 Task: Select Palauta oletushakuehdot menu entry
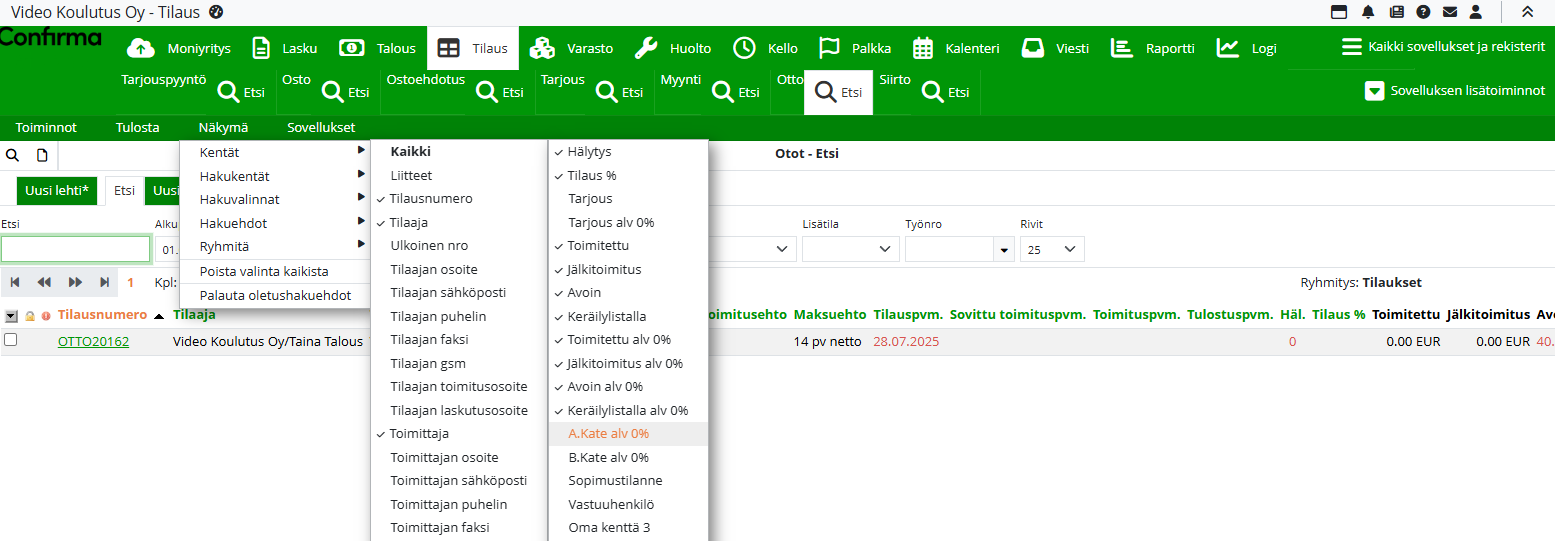[275, 296]
